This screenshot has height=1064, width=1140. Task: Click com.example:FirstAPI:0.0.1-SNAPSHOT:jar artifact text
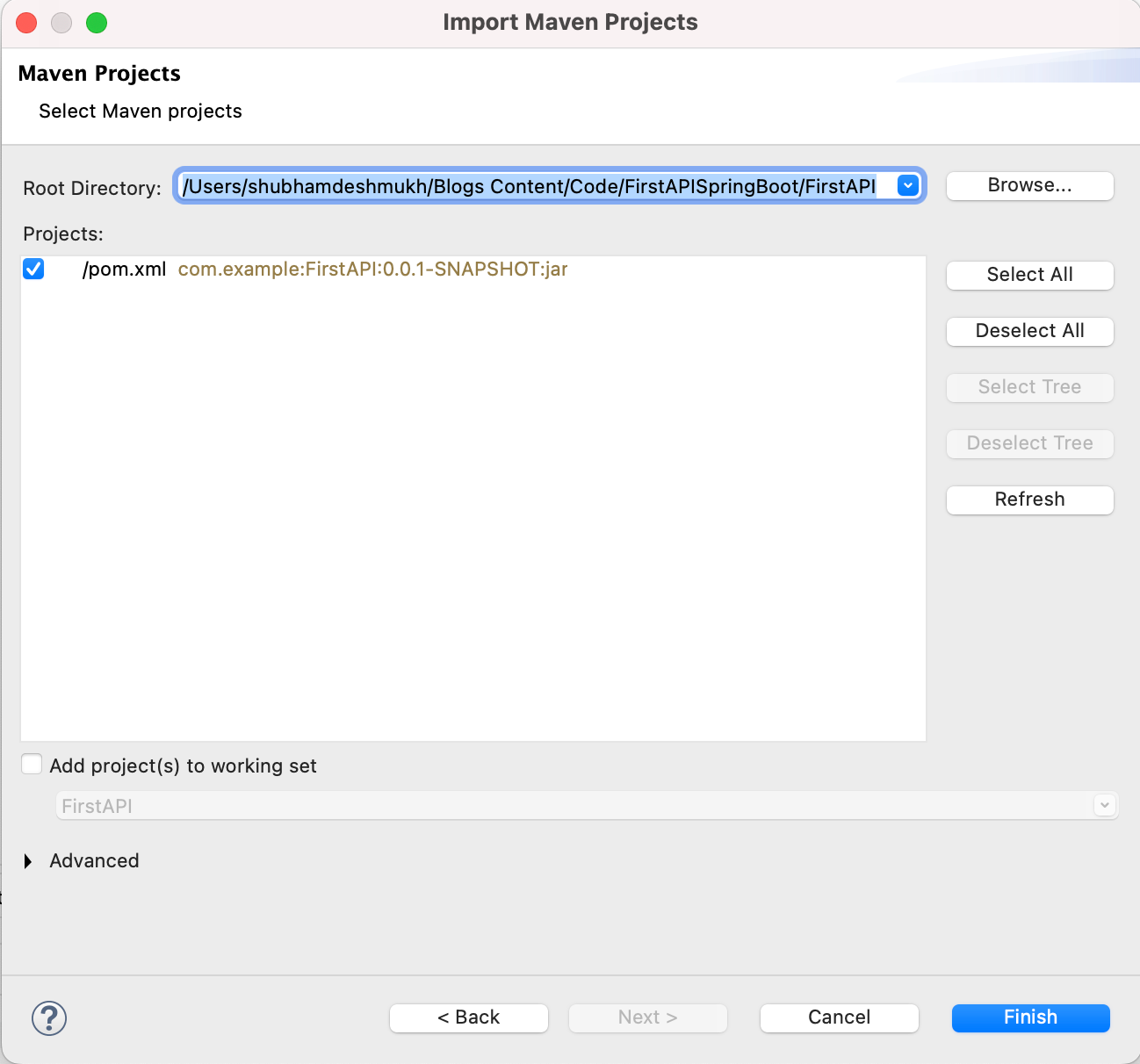[x=372, y=269]
